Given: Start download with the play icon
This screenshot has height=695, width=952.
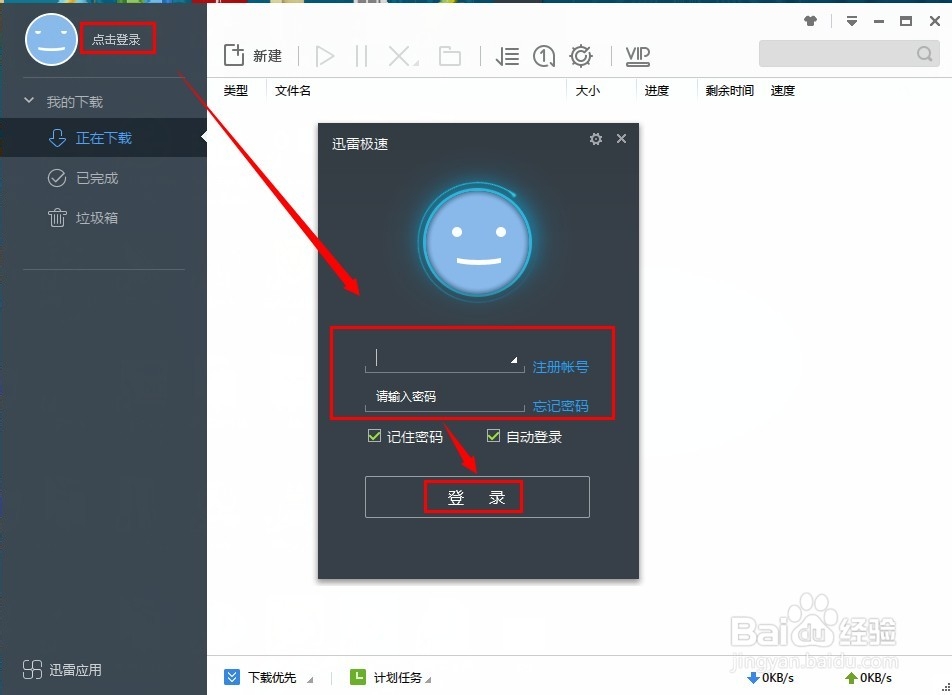Looking at the screenshot, I should click(325, 56).
